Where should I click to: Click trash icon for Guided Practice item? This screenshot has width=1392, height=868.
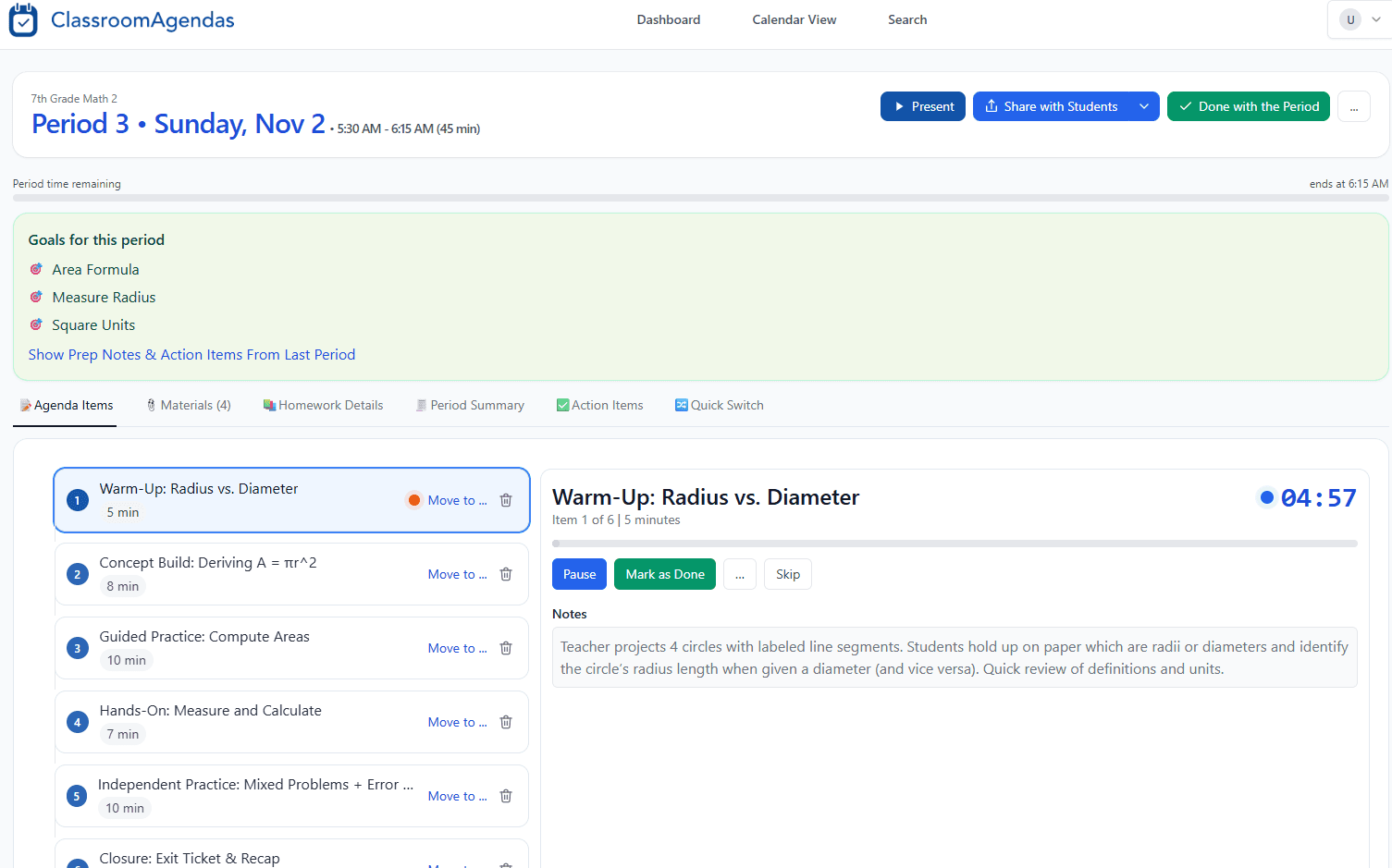[x=506, y=648]
